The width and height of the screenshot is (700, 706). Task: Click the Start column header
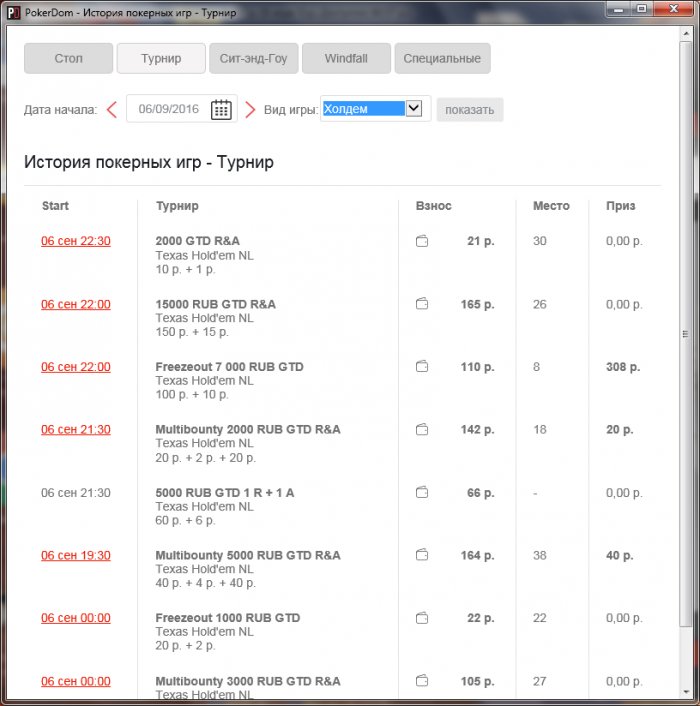55,206
